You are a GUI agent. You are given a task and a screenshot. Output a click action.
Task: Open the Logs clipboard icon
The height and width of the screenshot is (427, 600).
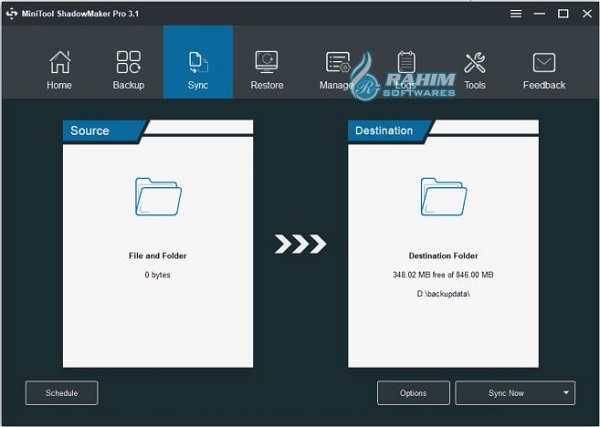pos(406,62)
